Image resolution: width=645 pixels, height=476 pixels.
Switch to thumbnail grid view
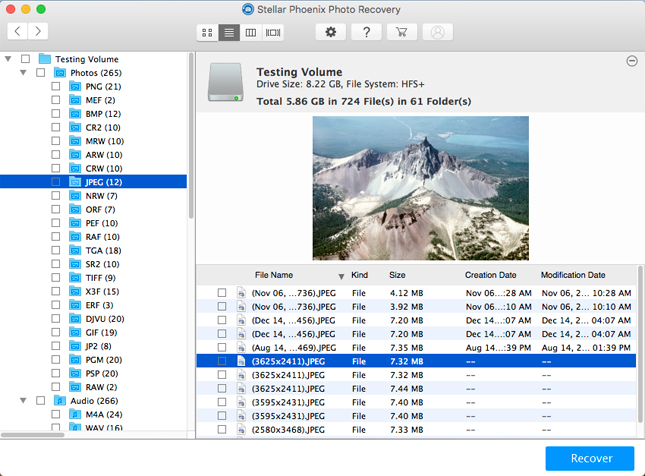(x=207, y=33)
